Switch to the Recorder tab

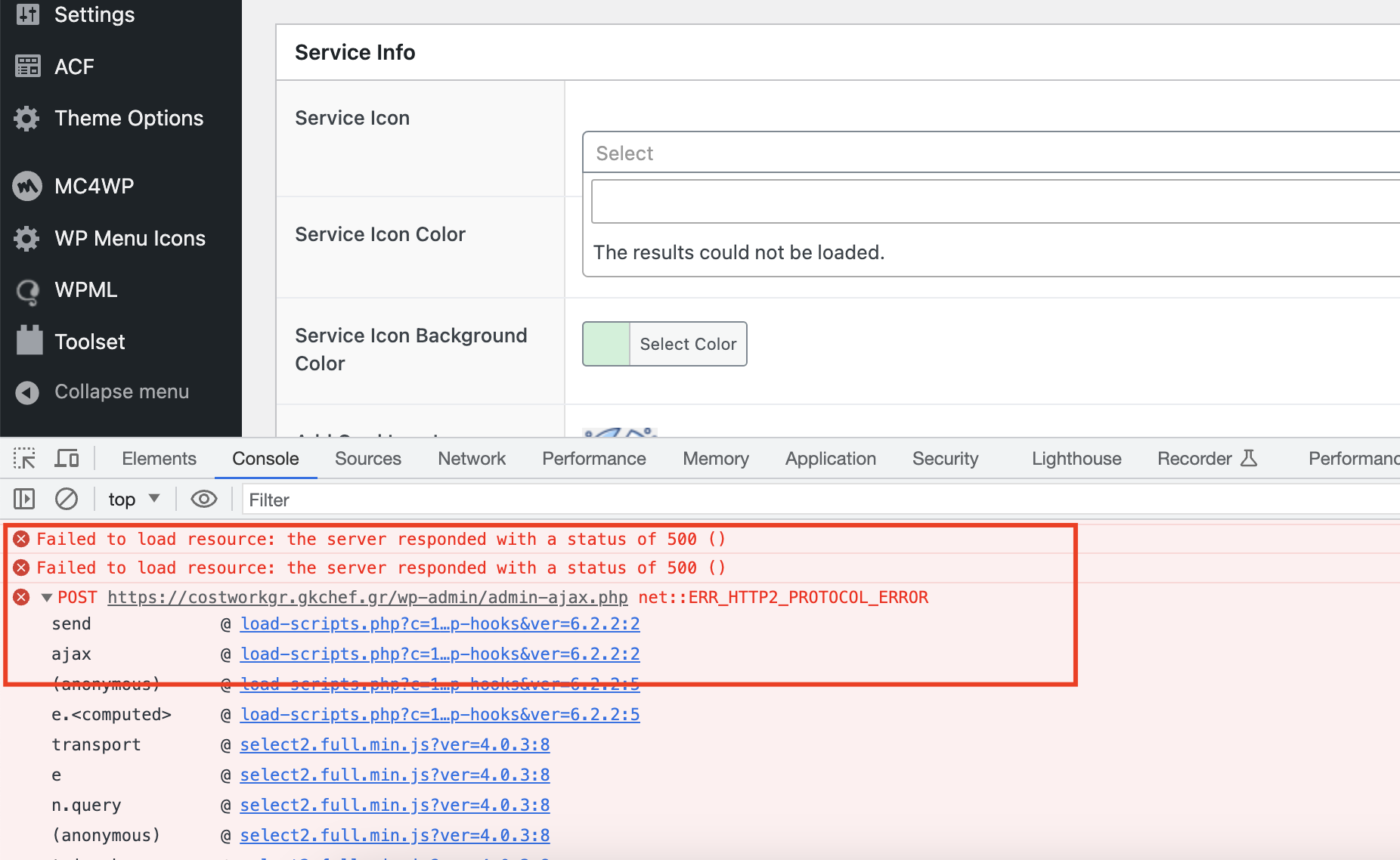[1207, 459]
